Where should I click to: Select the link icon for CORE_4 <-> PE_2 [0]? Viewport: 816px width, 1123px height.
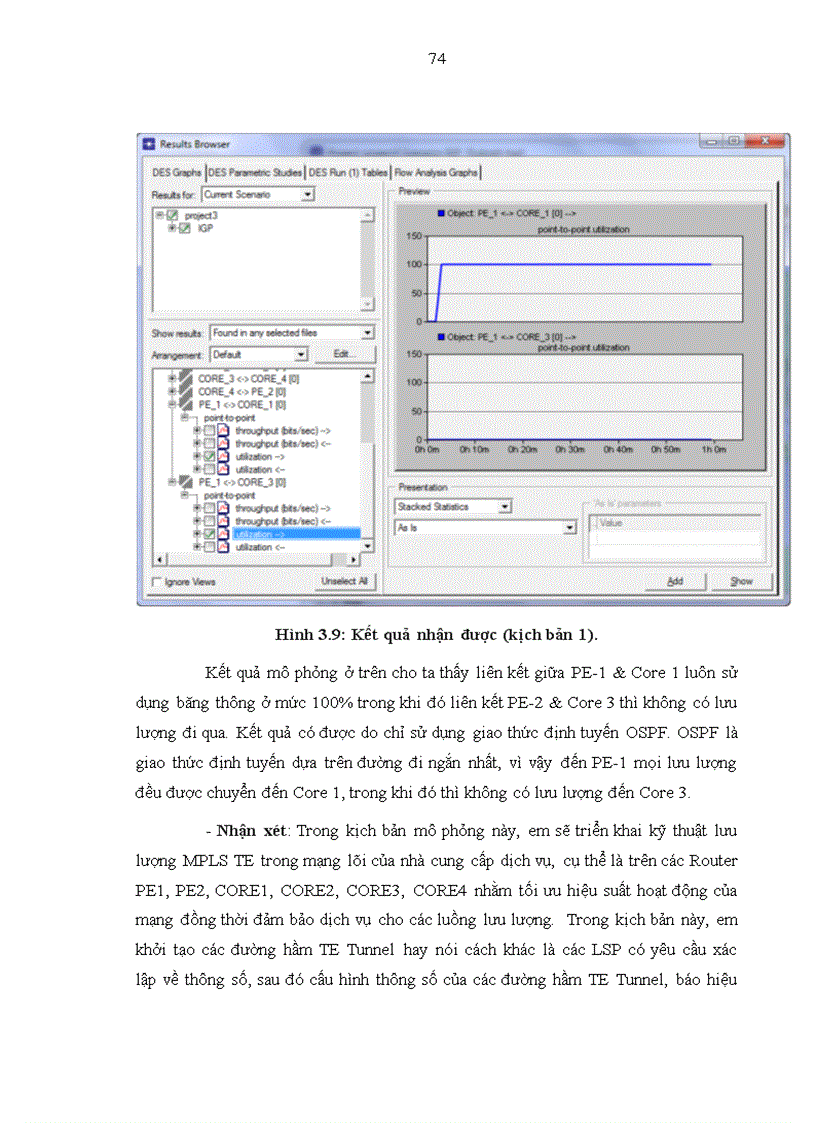(x=185, y=391)
